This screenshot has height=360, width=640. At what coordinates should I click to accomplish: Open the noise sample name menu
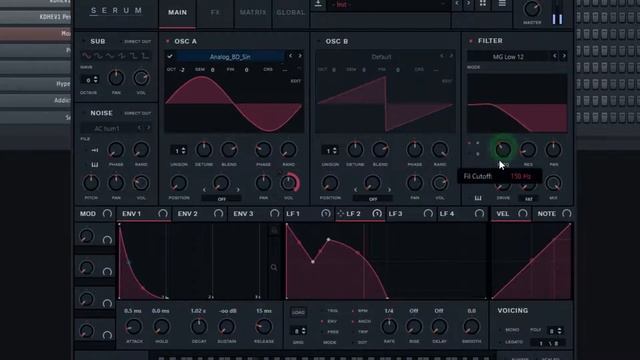point(107,129)
